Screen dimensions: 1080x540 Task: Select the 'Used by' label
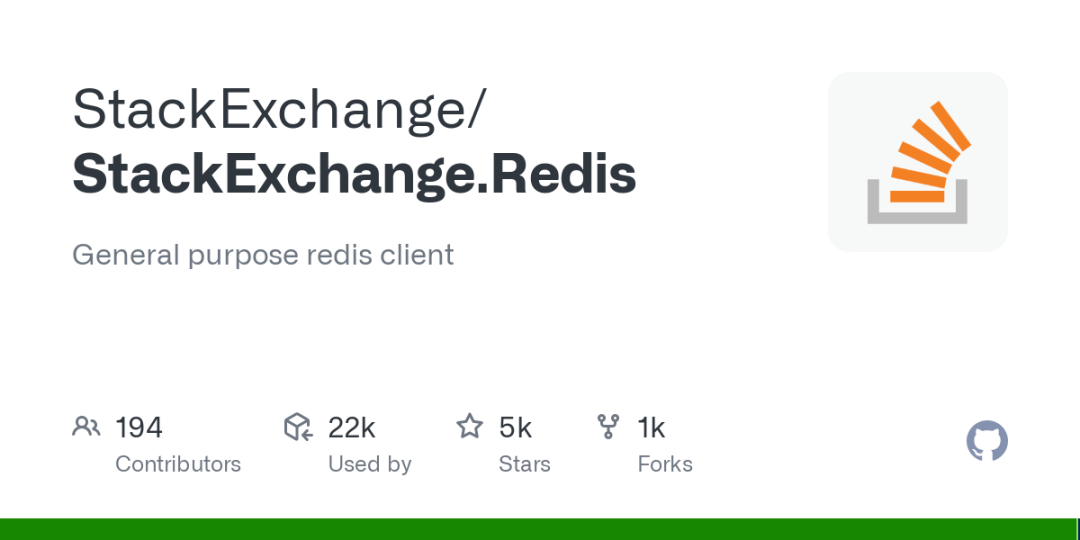tap(369, 464)
